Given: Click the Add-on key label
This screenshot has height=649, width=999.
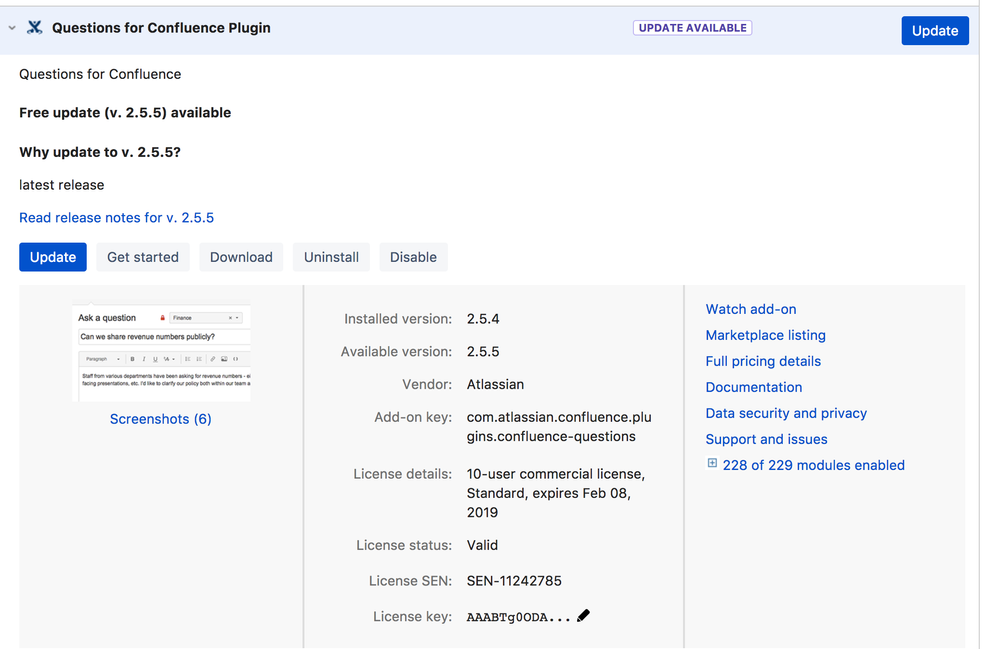Looking at the screenshot, I should point(413,418).
